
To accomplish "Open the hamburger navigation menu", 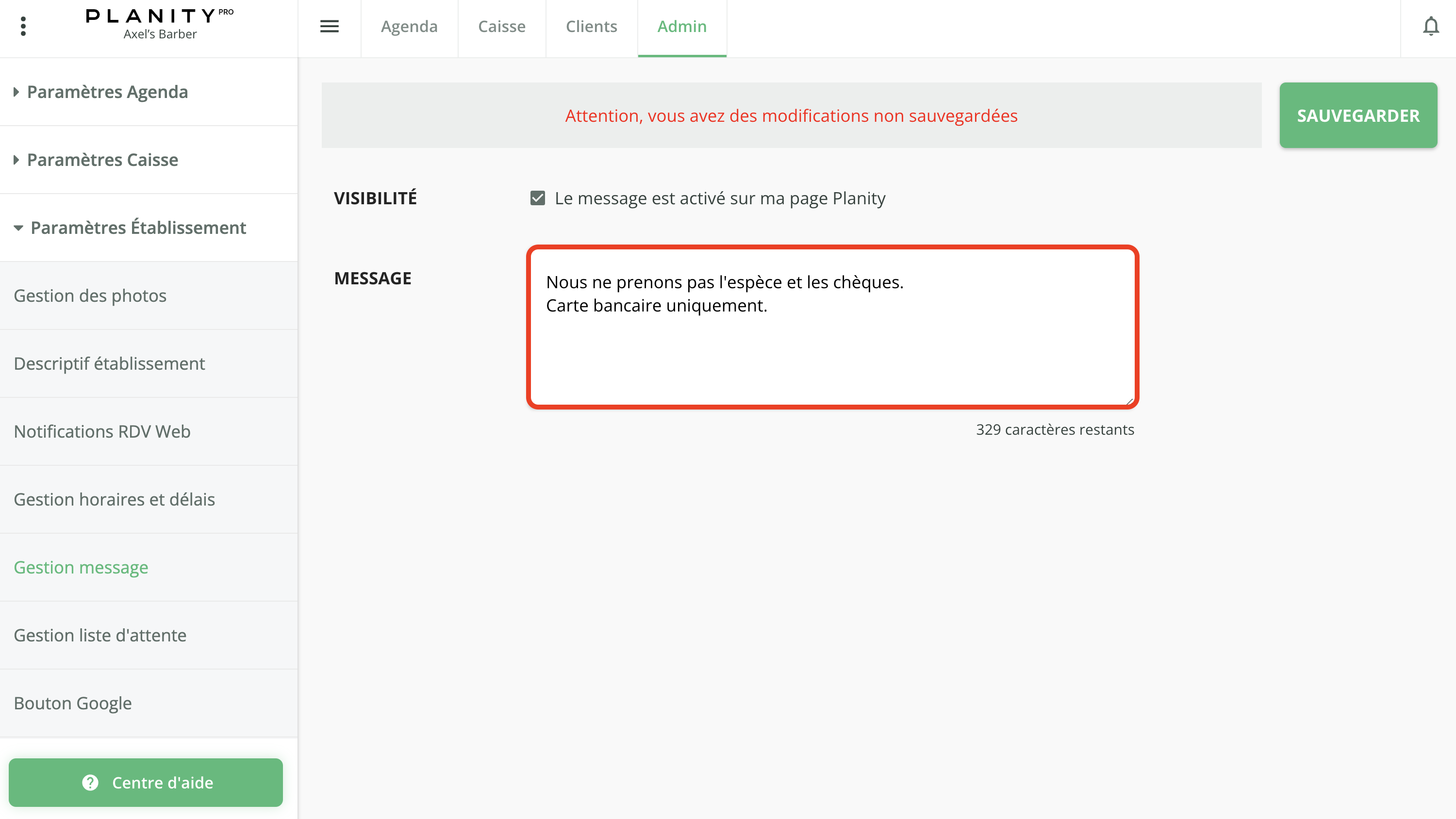I will click(x=330, y=26).
